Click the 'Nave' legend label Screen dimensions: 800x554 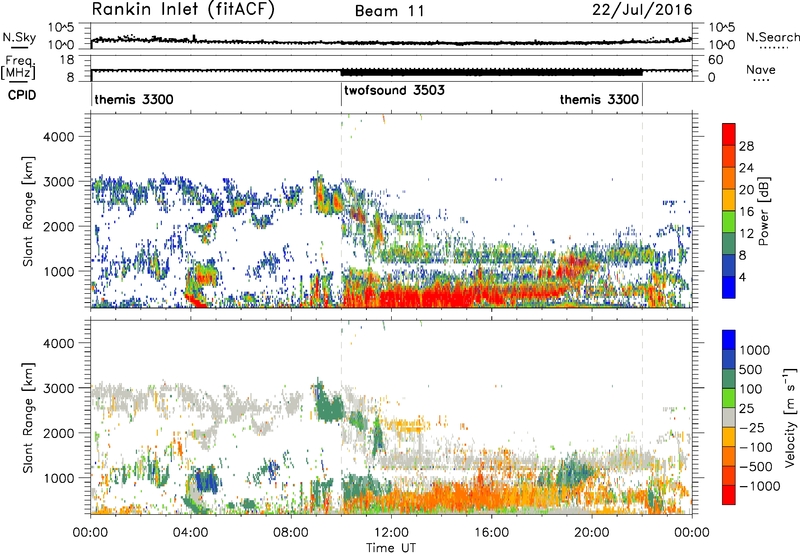761,70
